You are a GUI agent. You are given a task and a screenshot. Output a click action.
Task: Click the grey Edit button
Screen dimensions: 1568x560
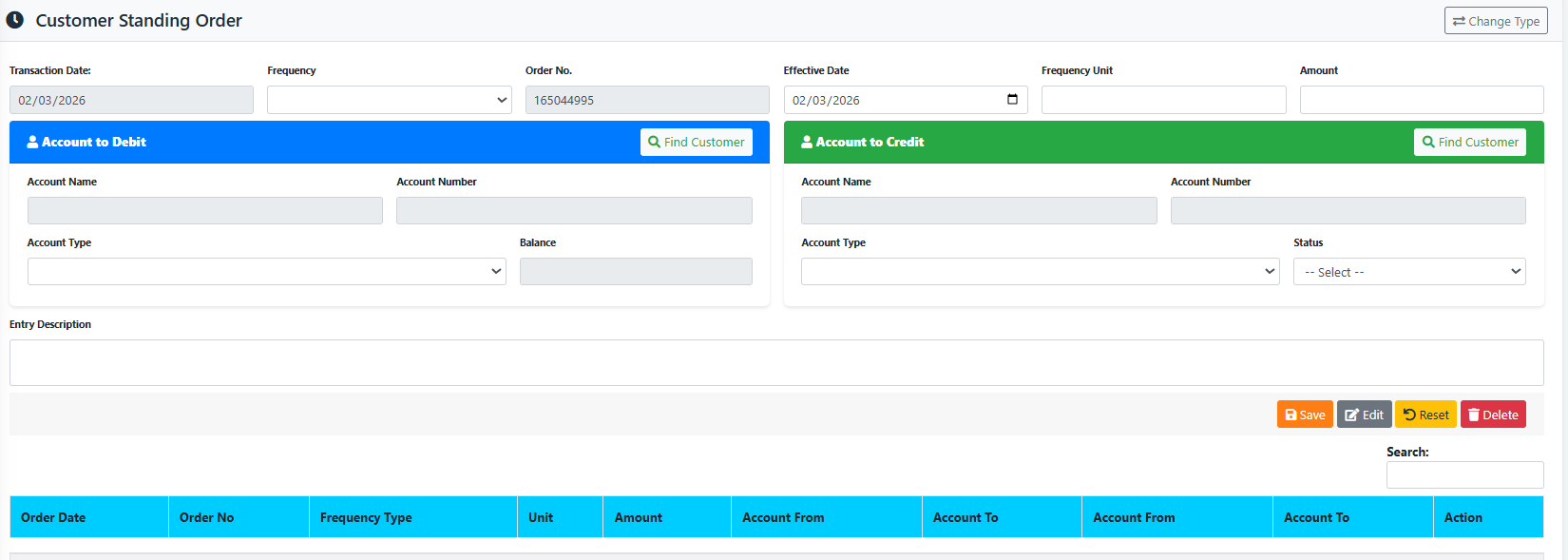(1364, 415)
